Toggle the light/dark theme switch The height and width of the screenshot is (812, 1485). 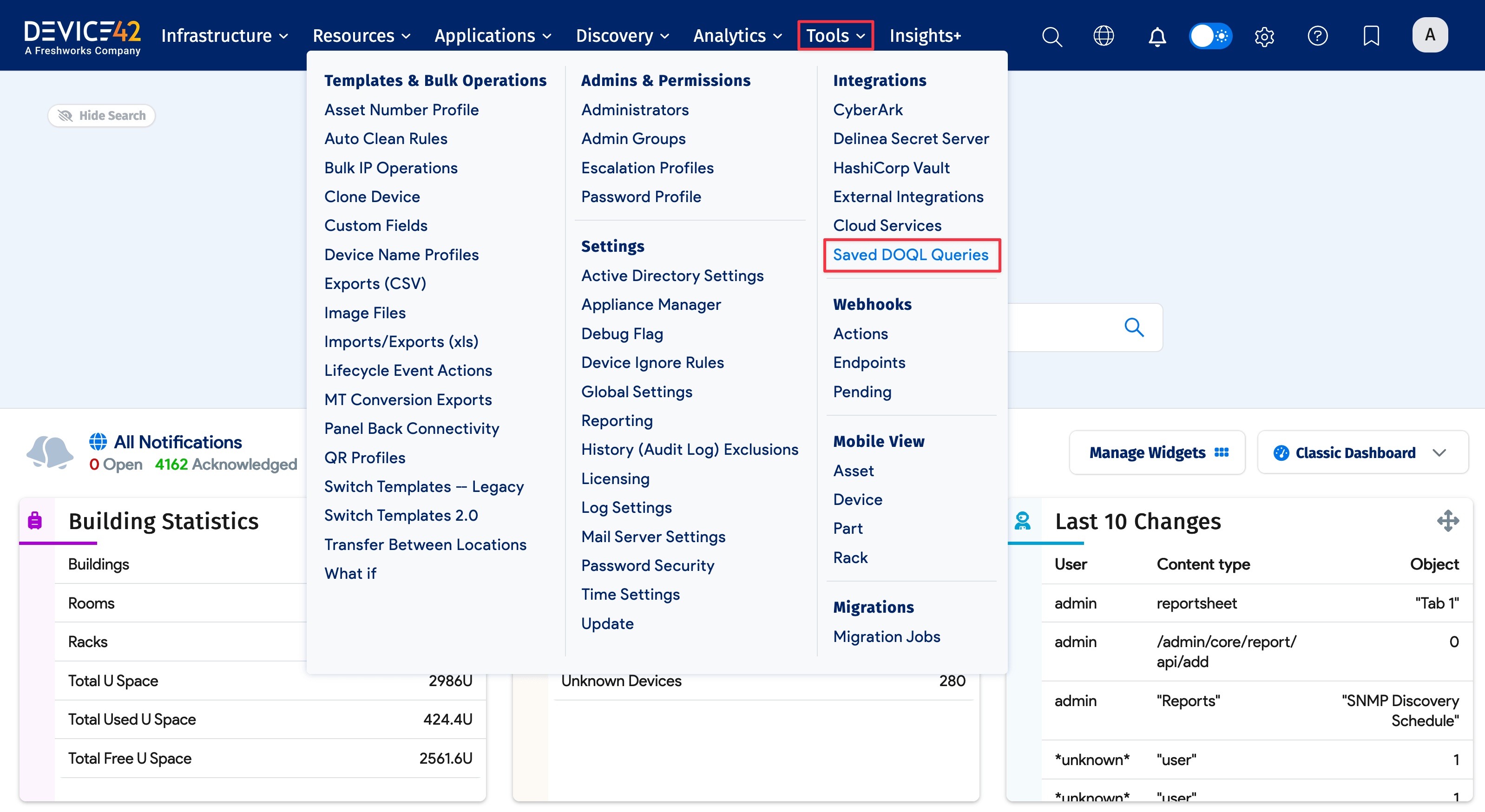(1210, 36)
